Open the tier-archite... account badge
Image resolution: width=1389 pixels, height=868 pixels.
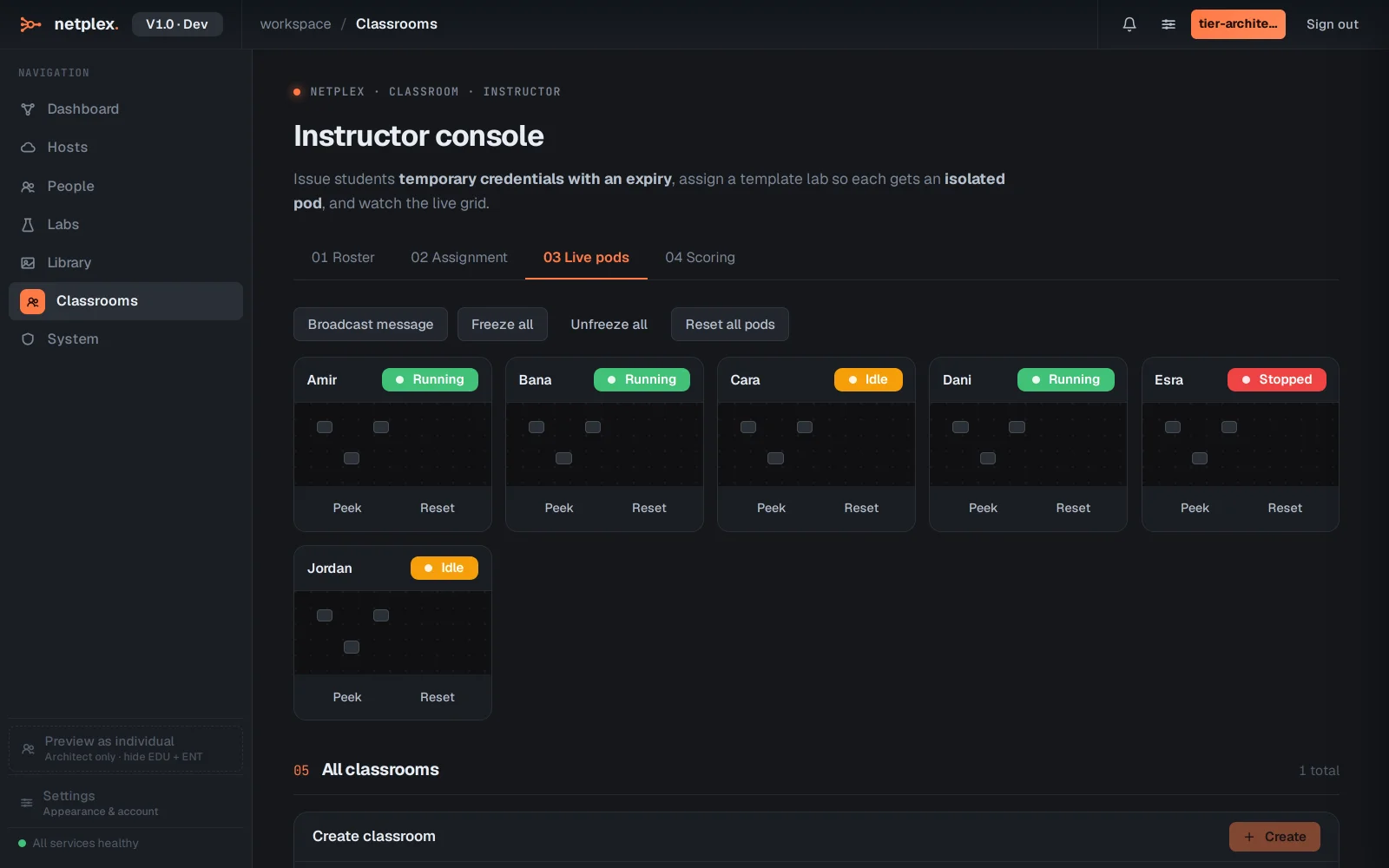pos(1238,24)
